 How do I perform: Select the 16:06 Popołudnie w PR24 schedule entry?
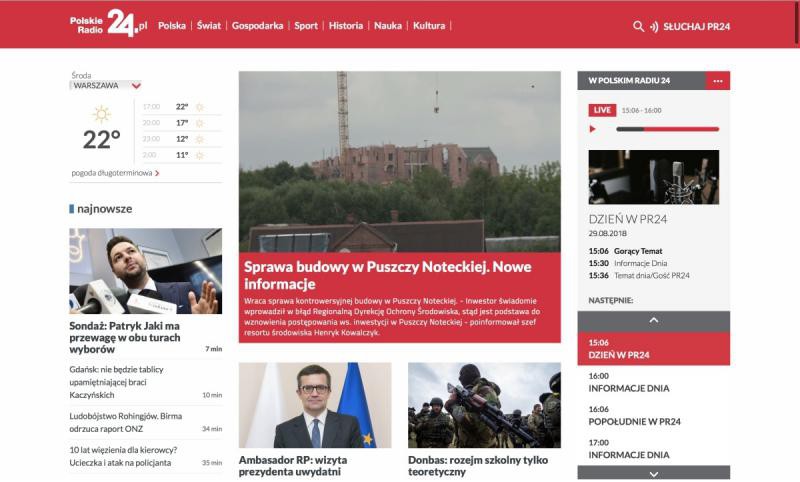[x=629, y=415]
